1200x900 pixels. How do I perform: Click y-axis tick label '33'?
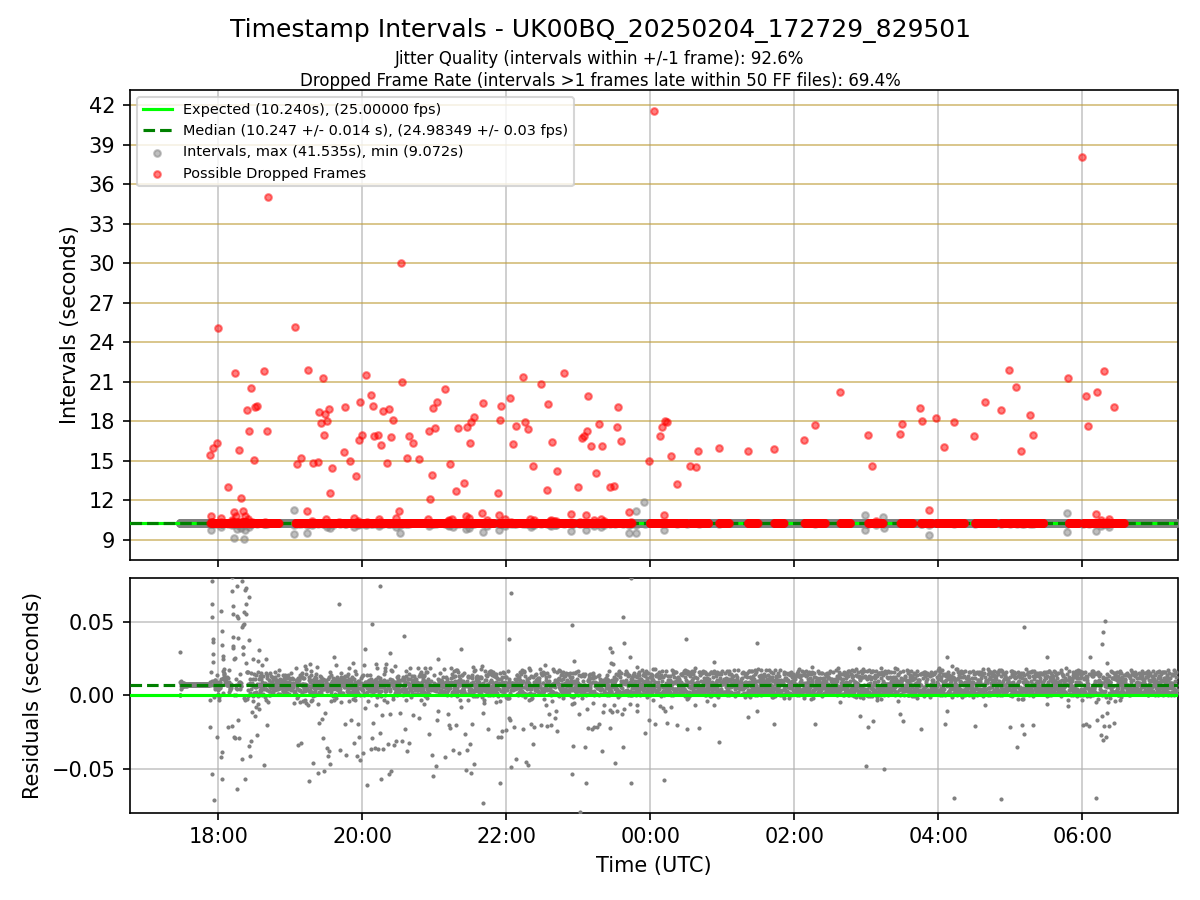click(x=103, y=224)
